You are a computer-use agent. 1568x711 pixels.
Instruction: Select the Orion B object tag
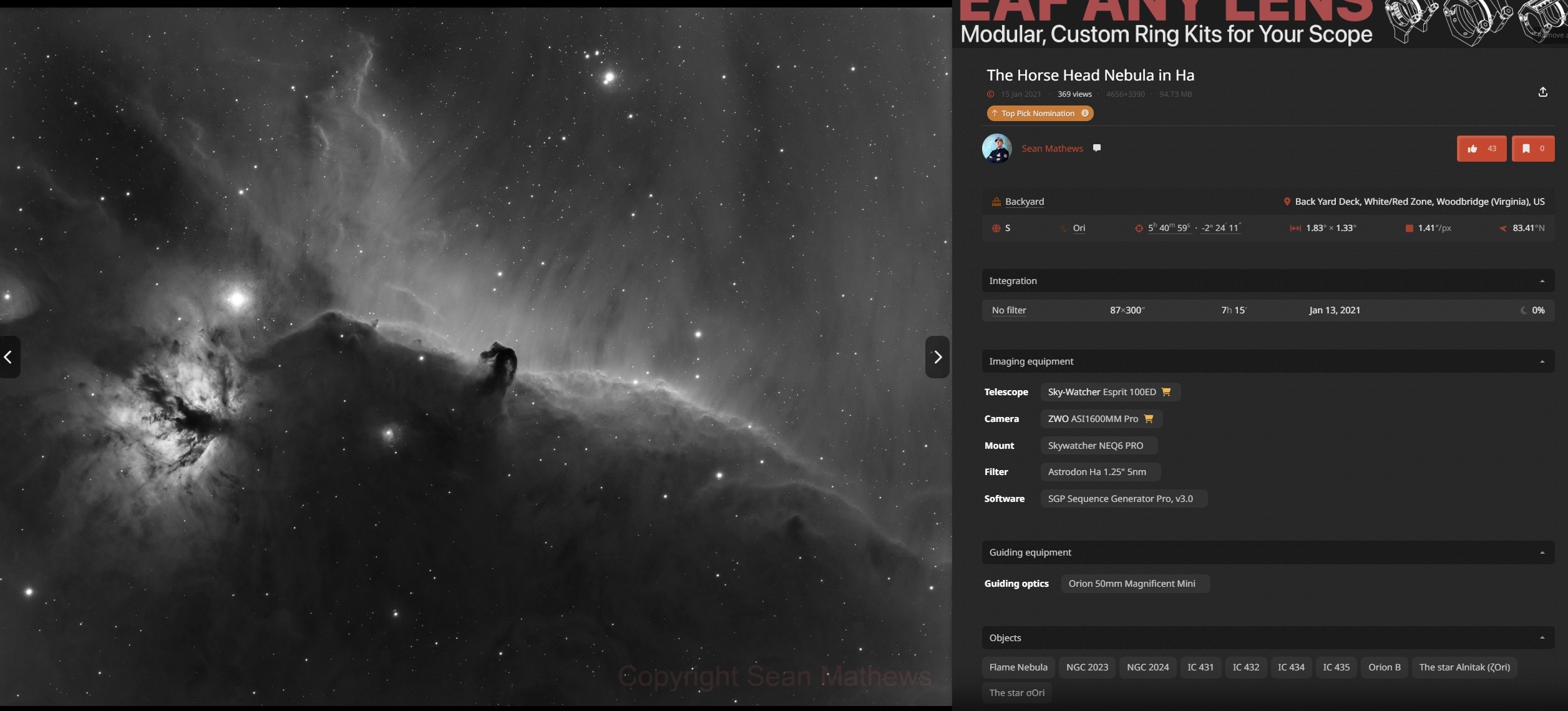point(1384,667)
